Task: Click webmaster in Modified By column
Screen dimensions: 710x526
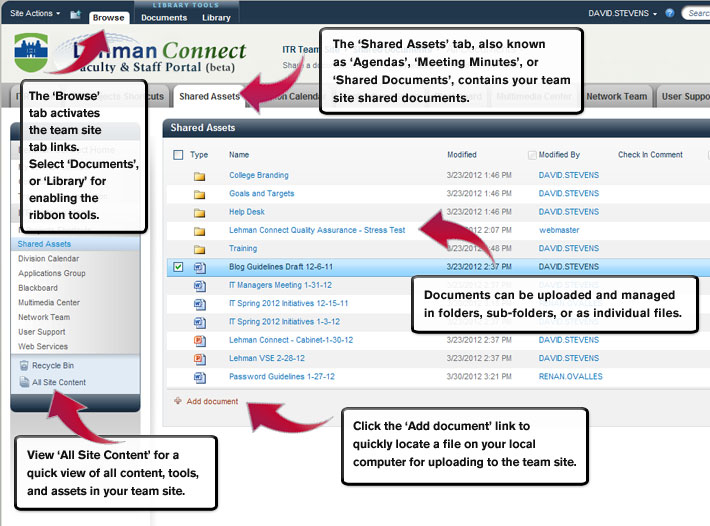Action: point(559,230)
